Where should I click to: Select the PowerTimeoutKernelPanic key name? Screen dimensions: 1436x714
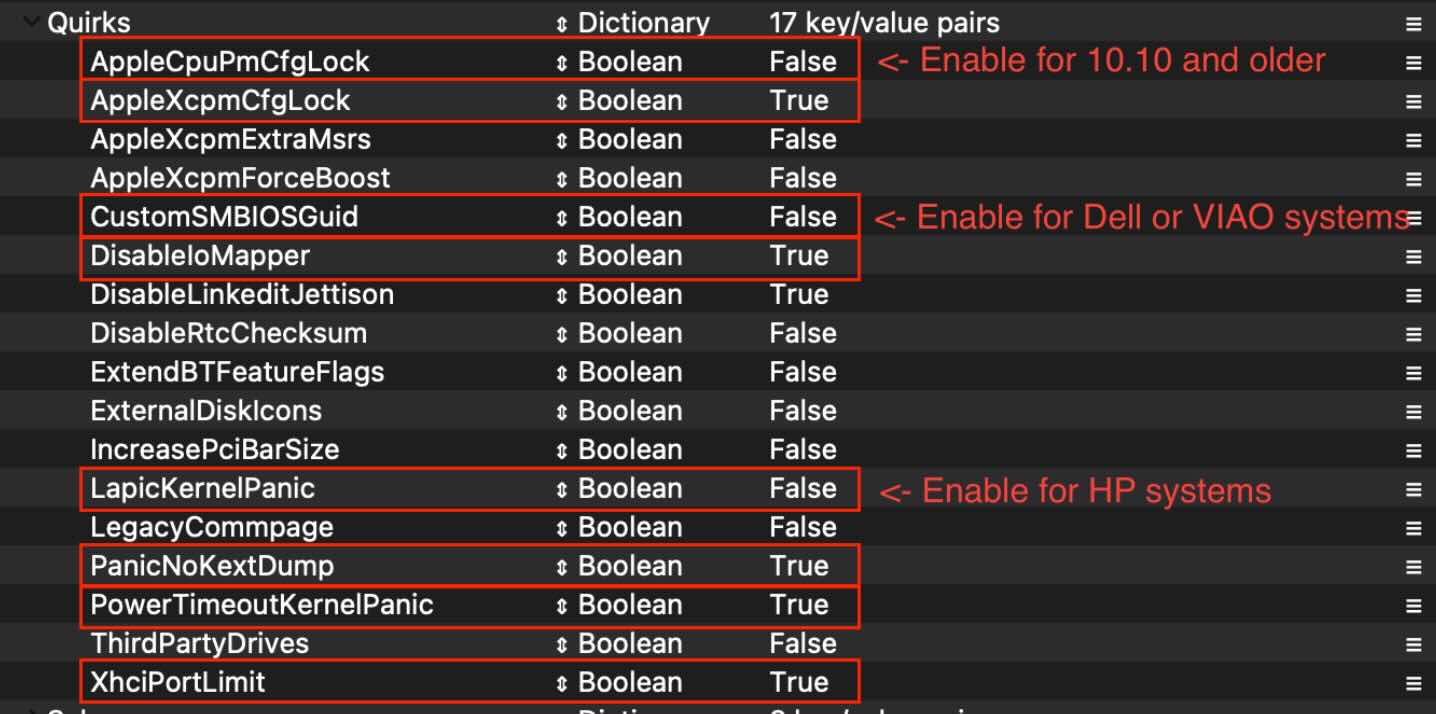click(262, 605)
